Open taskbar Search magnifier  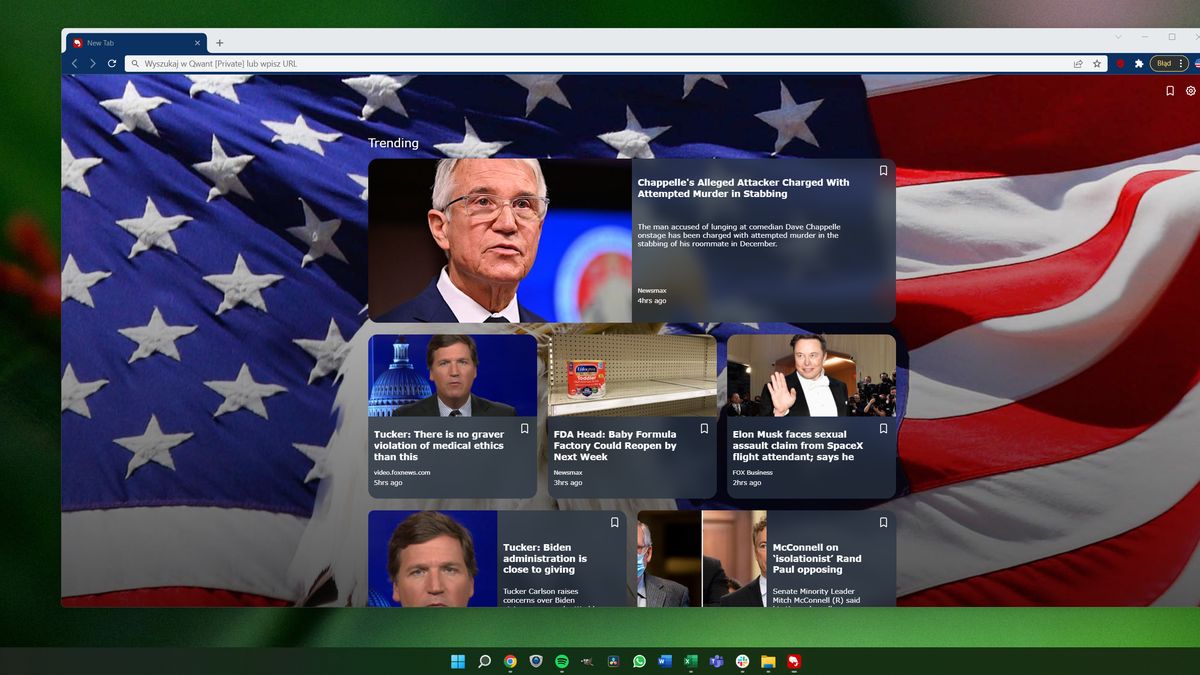click(x=484, y=661)
